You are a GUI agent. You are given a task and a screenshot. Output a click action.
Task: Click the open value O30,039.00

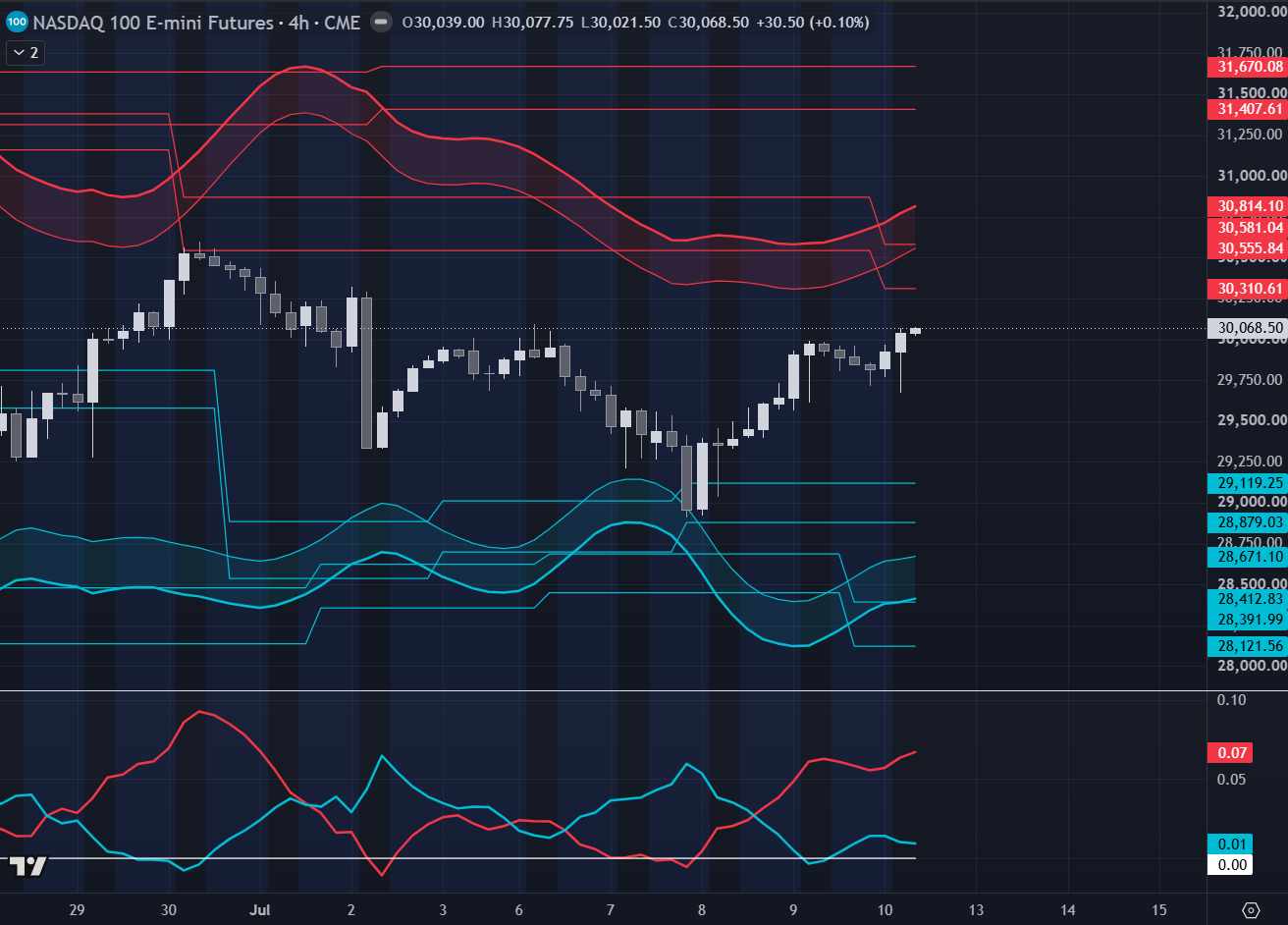(x=444, y=22)
